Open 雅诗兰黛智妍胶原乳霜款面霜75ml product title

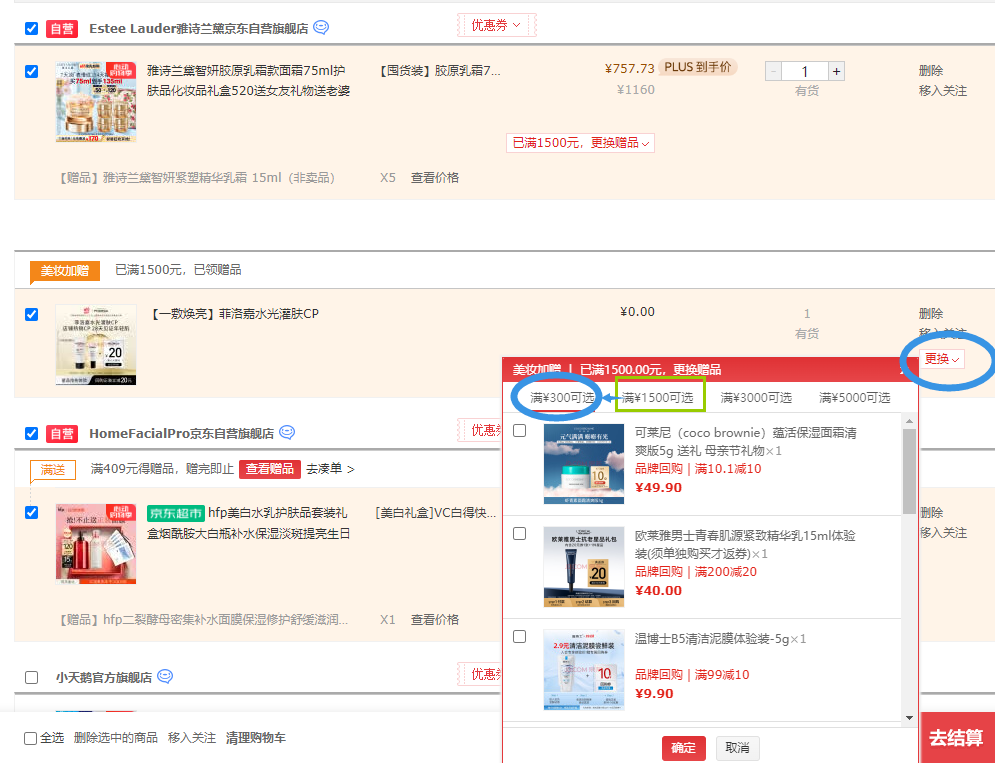click(x=248, y=81)
